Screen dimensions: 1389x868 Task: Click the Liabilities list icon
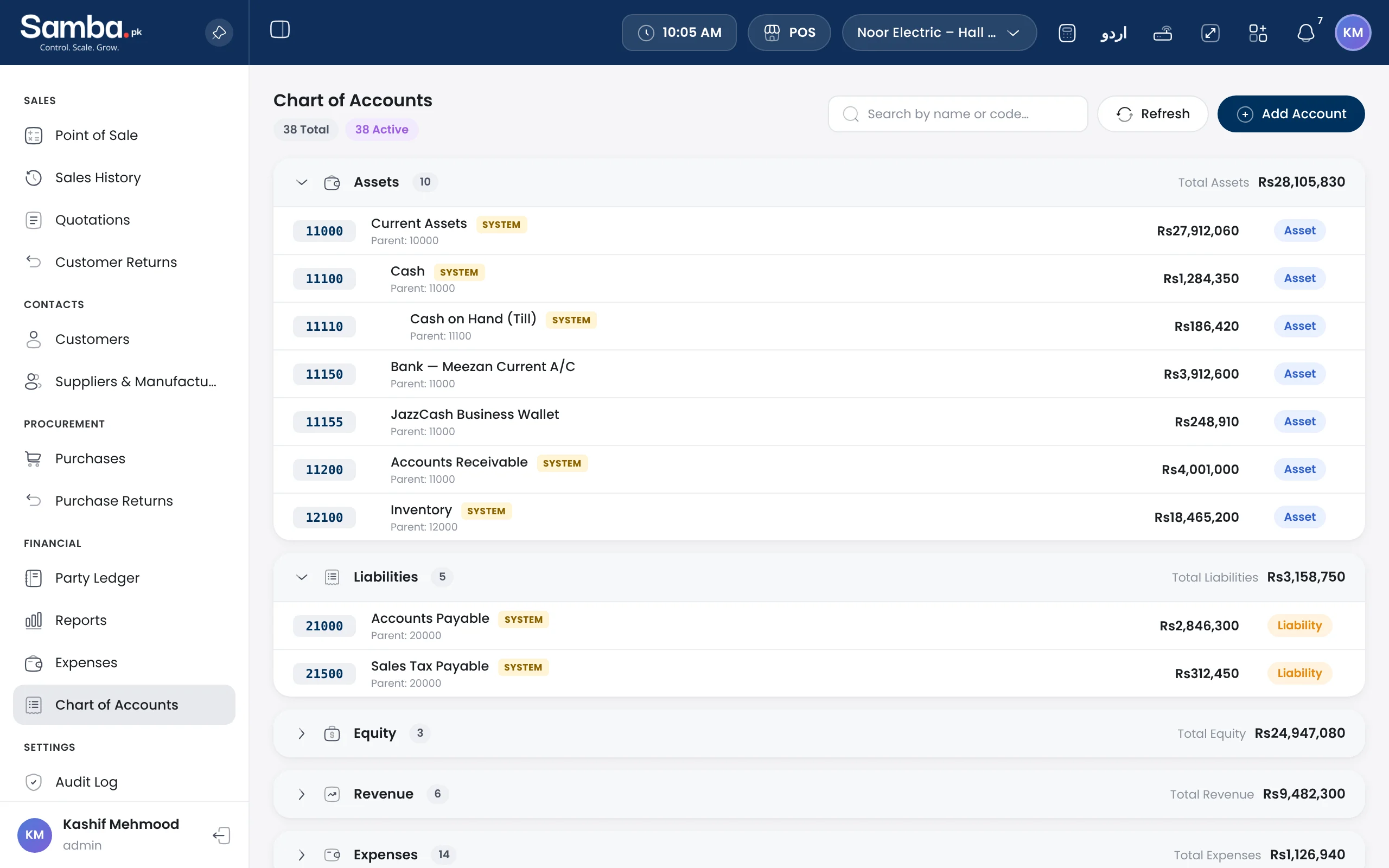[x=332, y=577]
